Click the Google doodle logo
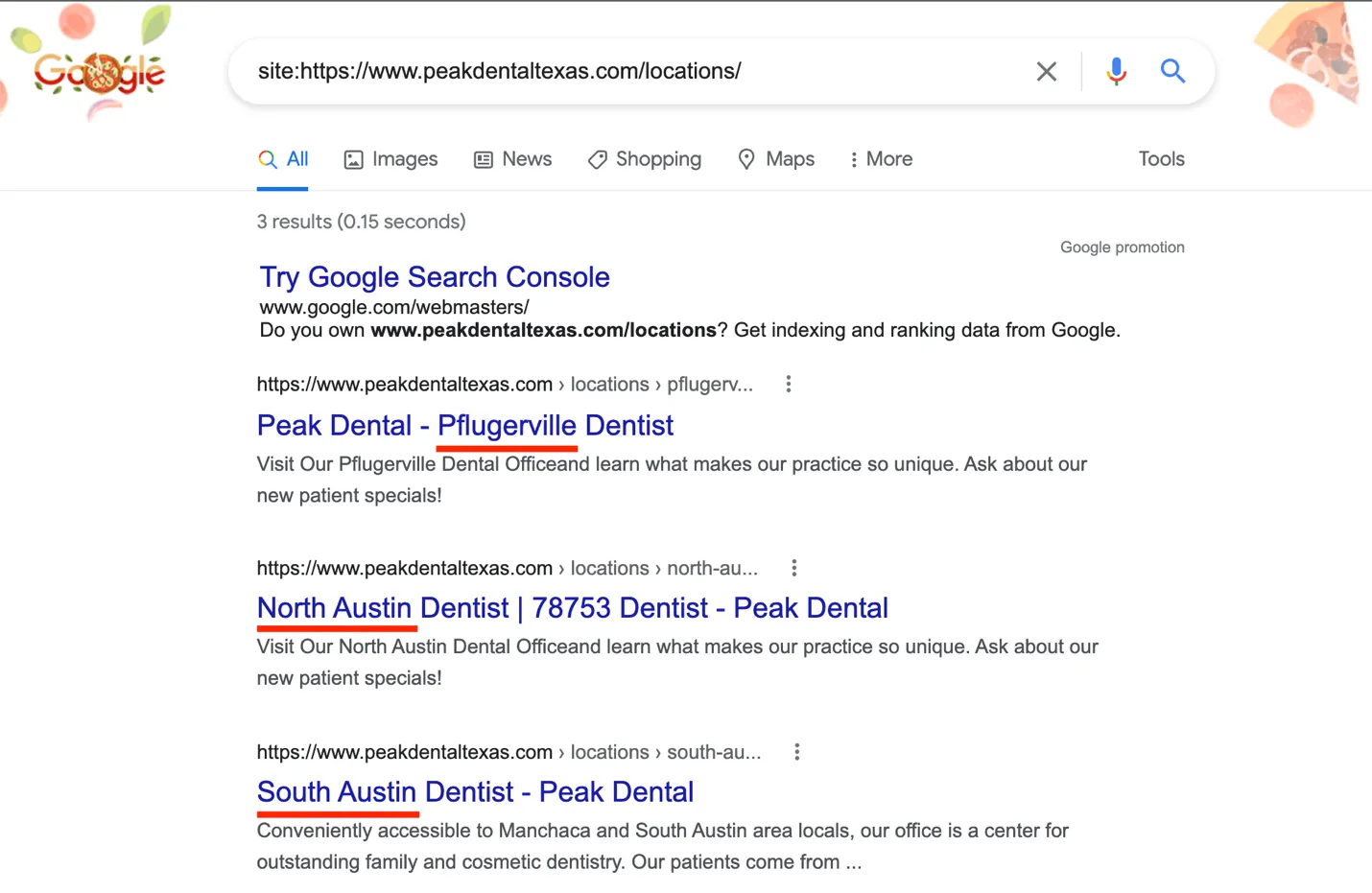 tap(99, 73)
